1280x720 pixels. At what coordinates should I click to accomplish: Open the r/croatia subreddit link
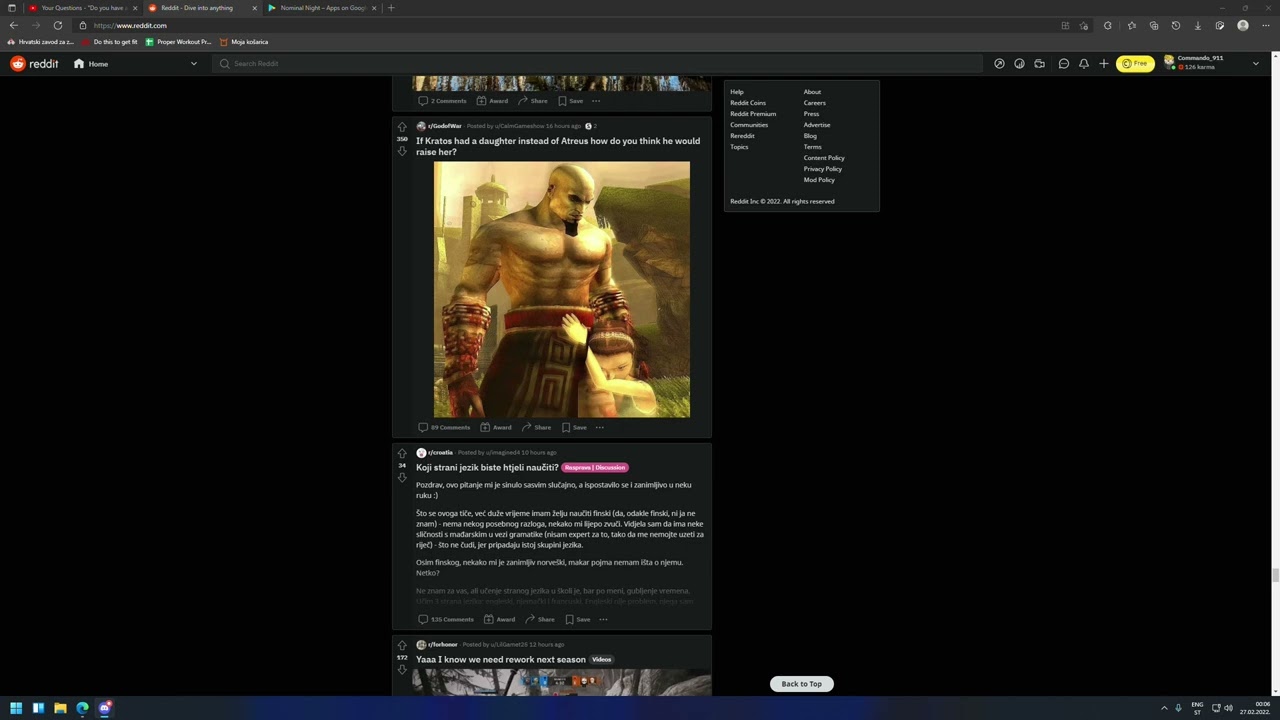click(440, 452)
